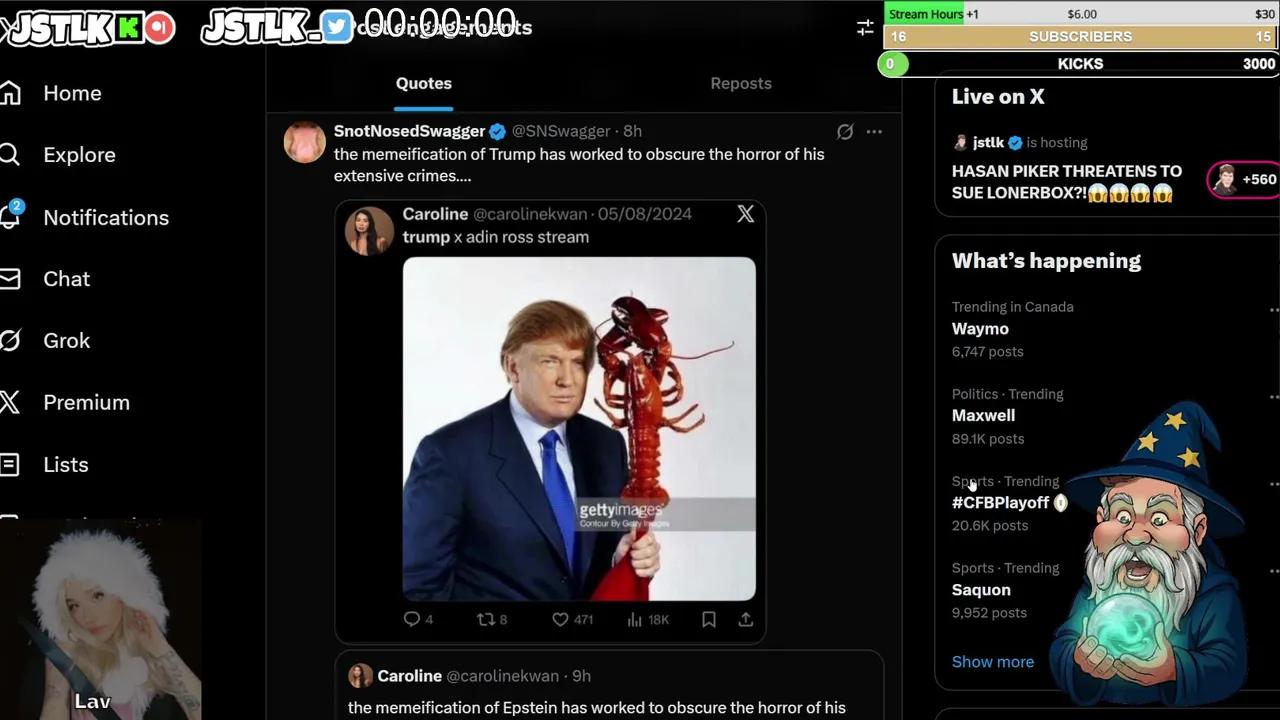Screen dimensions: 1280x720
Task: Click the X logo on Caroline's embedded post
Action: pos(745,215)
